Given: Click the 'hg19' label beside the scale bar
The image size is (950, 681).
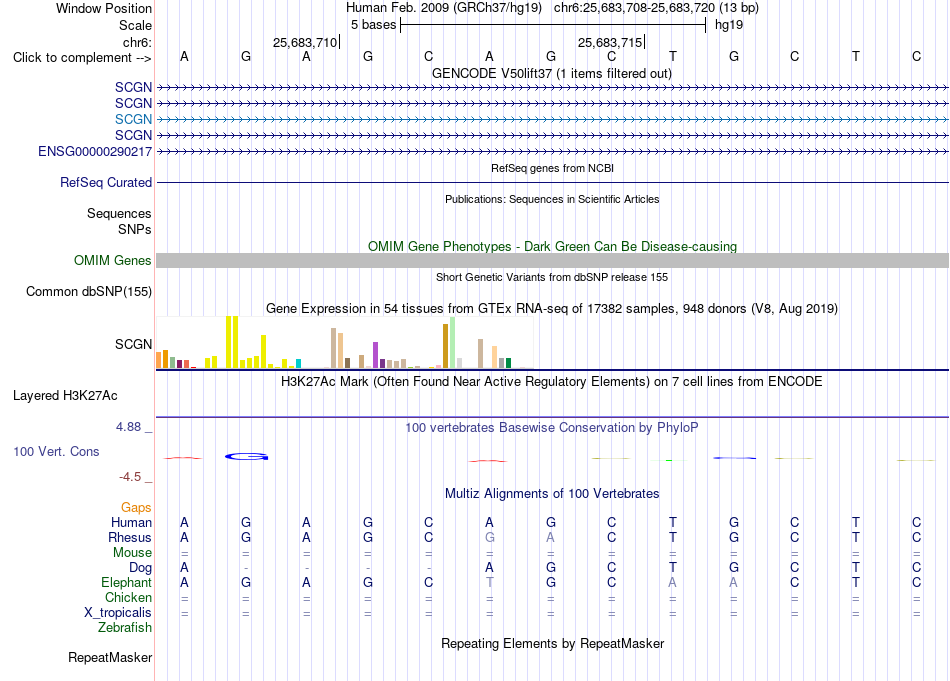Looking at the screenshot, I should 729,25.
